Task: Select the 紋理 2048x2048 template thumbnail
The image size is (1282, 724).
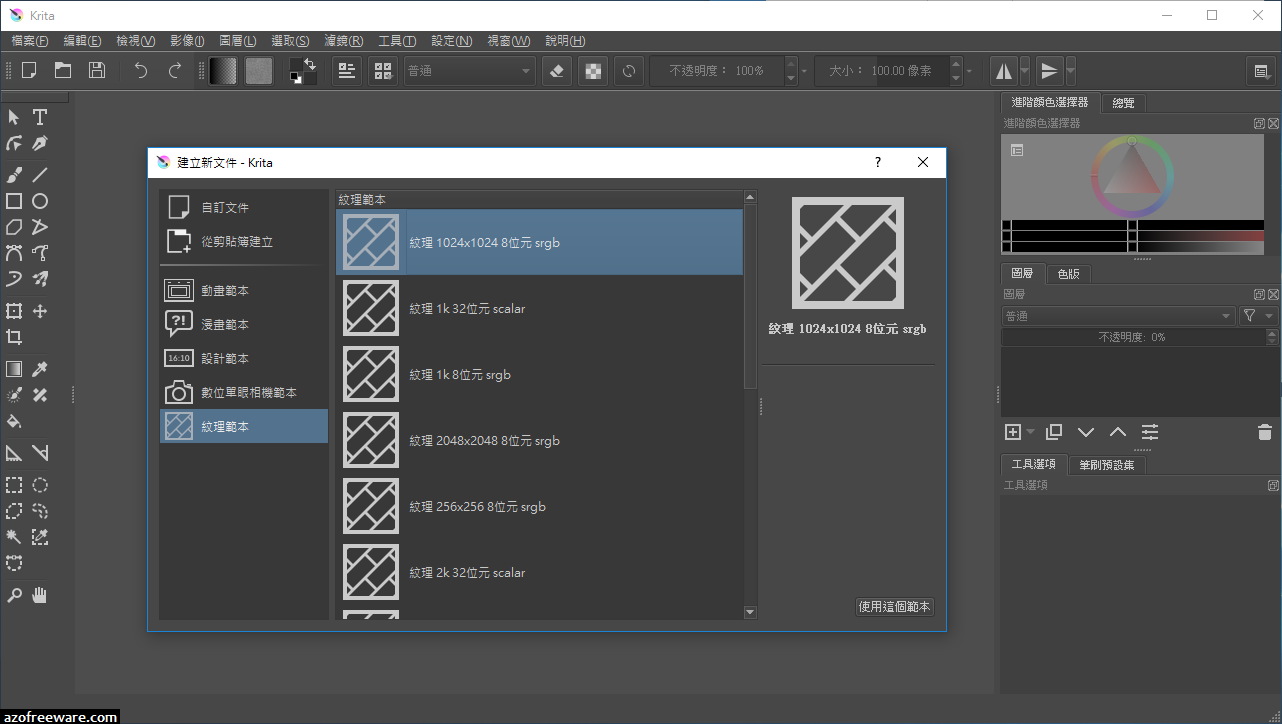Action: click(370, 440)
